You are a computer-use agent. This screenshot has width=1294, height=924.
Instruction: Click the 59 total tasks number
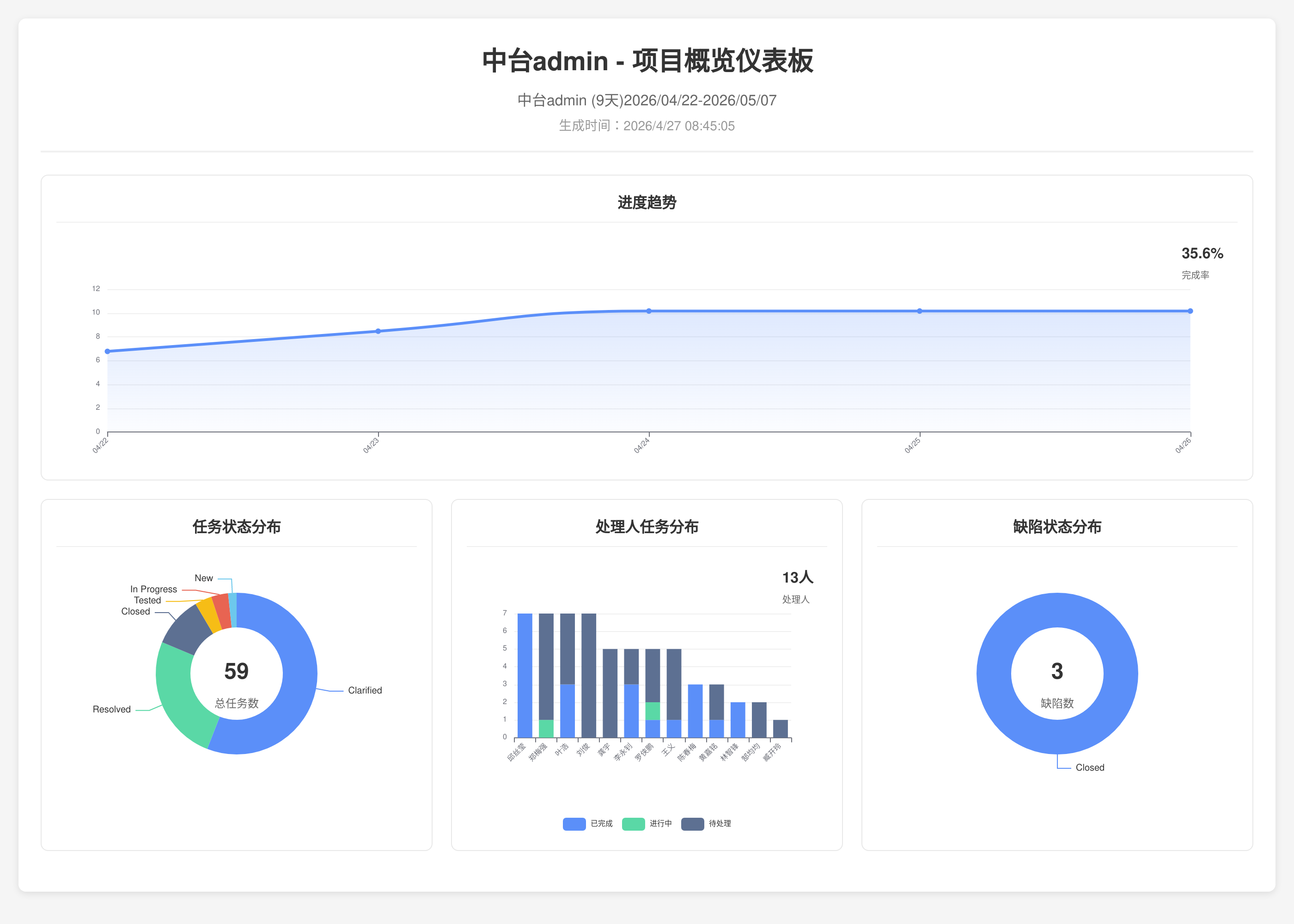(x=236, y=671)
